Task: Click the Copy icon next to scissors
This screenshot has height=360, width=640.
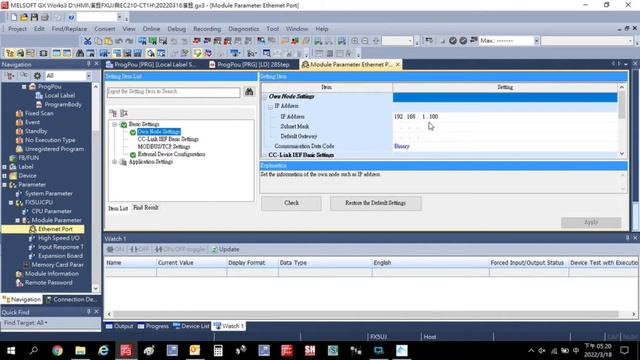Action: coord(98,41)
